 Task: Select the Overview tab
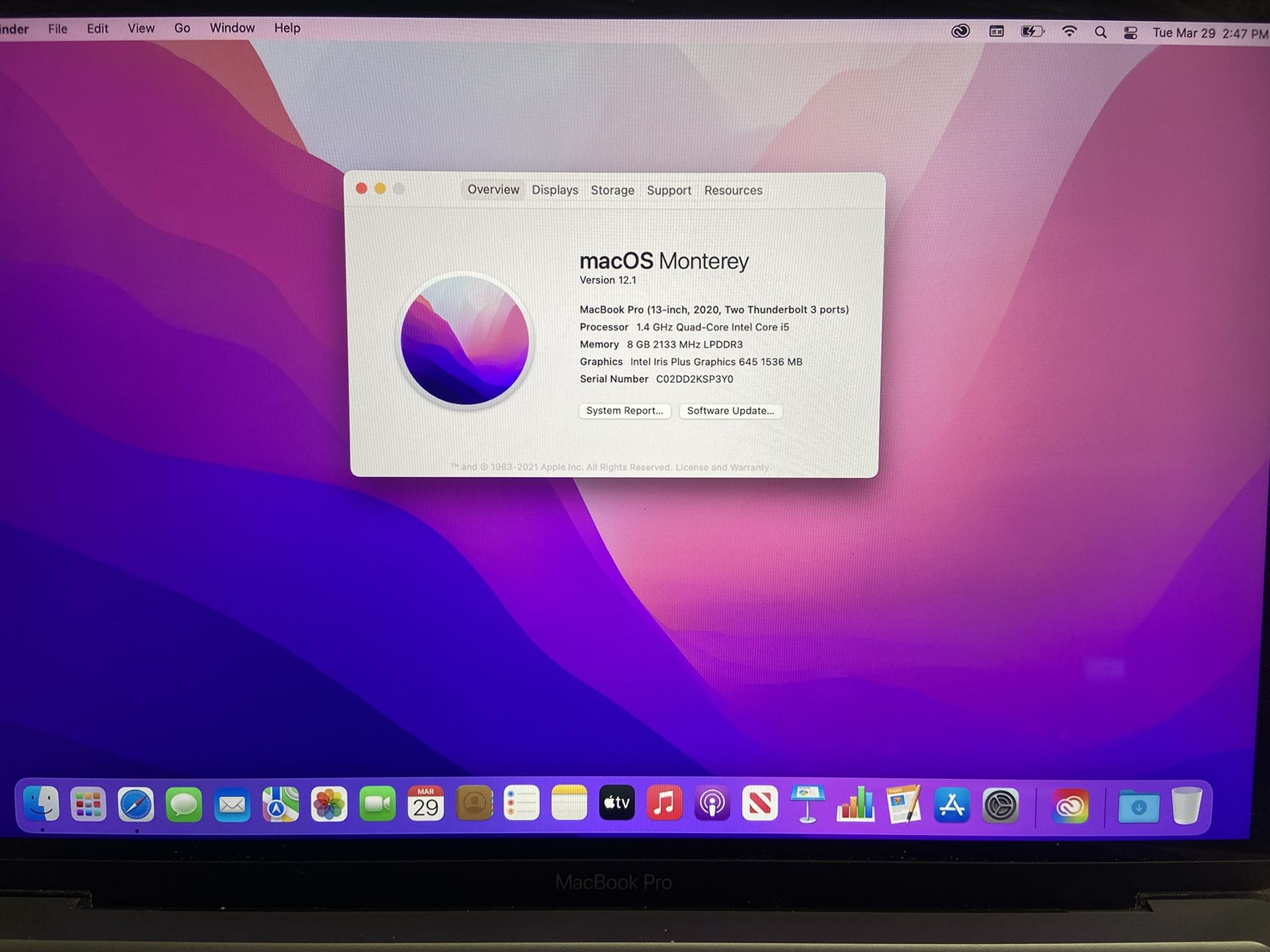tap(493, 190)
